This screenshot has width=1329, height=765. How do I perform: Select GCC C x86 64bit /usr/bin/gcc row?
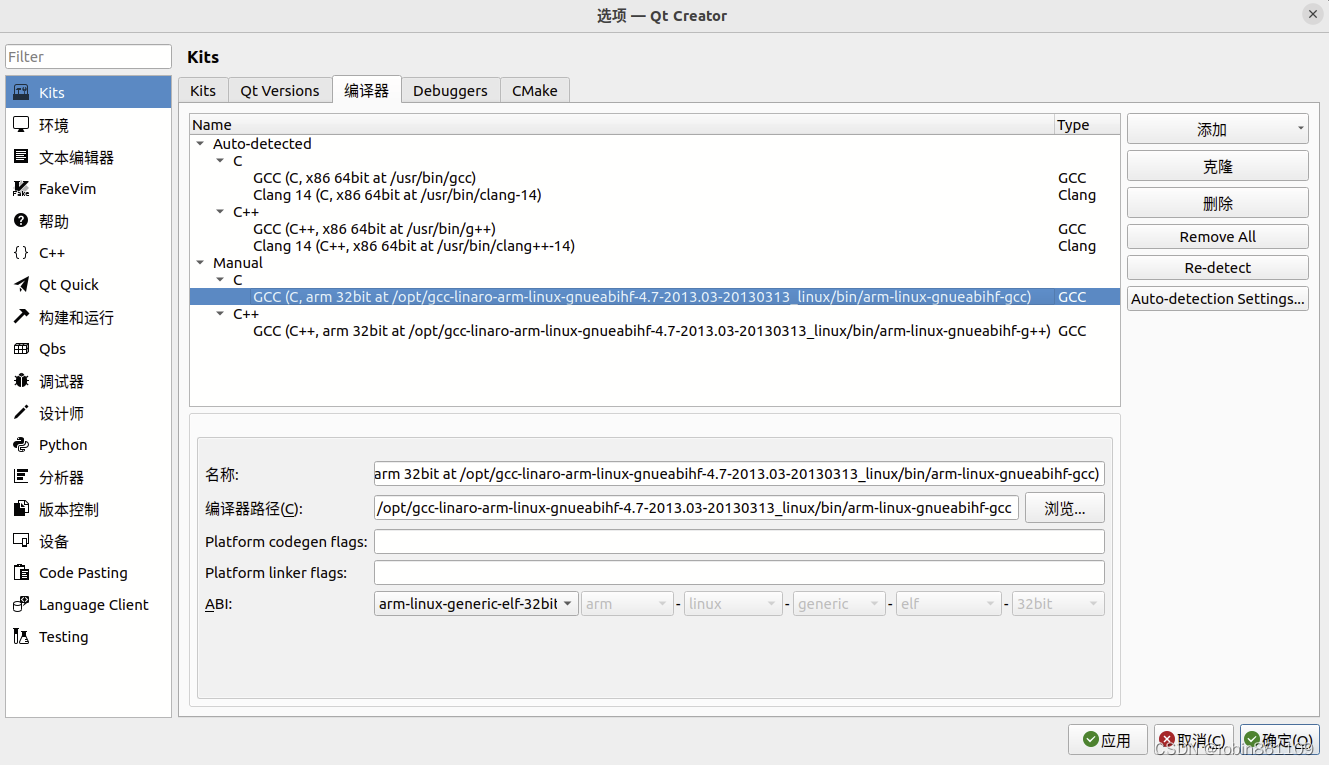[655, 178]
